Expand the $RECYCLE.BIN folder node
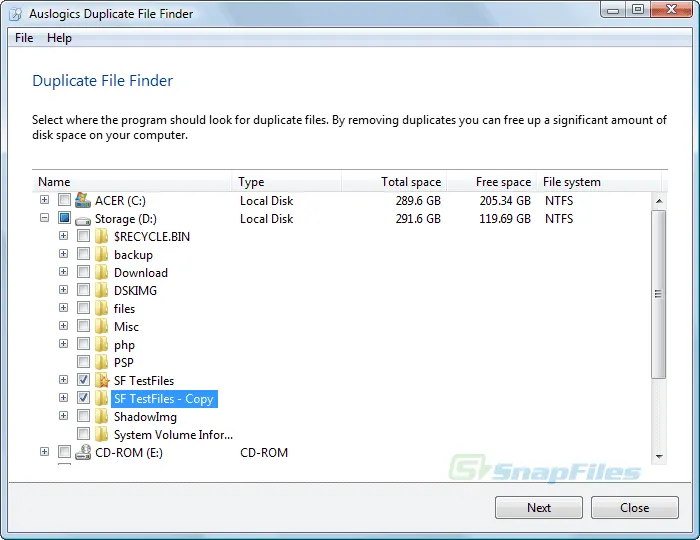The image size is (700, 540). point(63,236)
